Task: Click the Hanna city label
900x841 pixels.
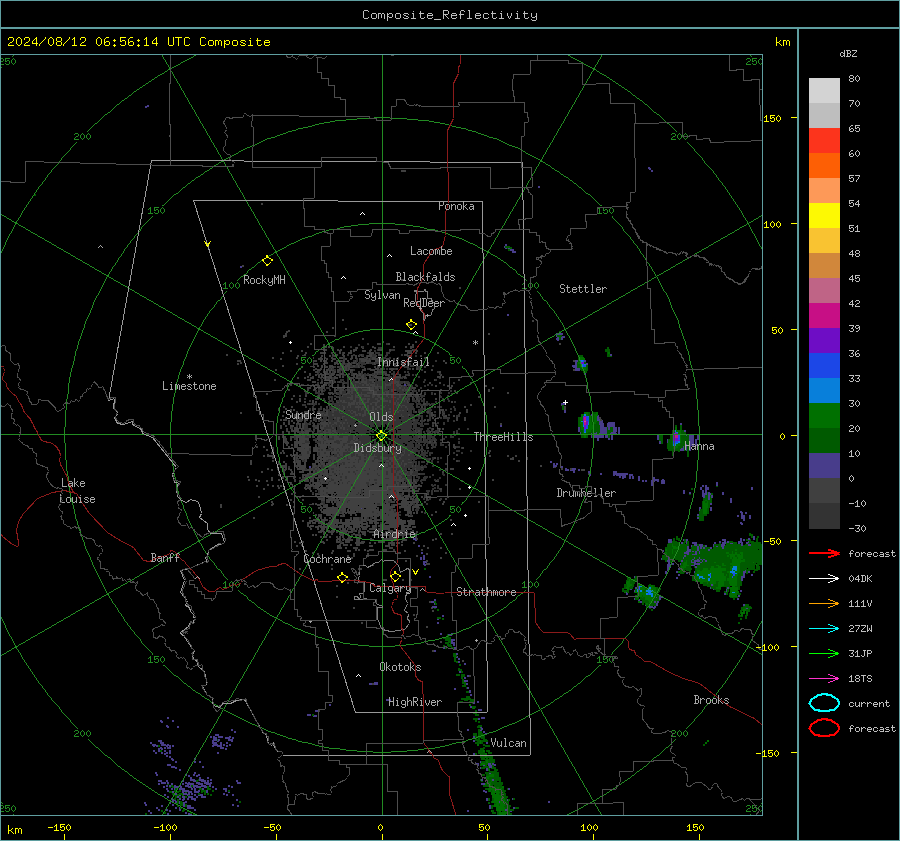Action: click(x=699, y=446)
